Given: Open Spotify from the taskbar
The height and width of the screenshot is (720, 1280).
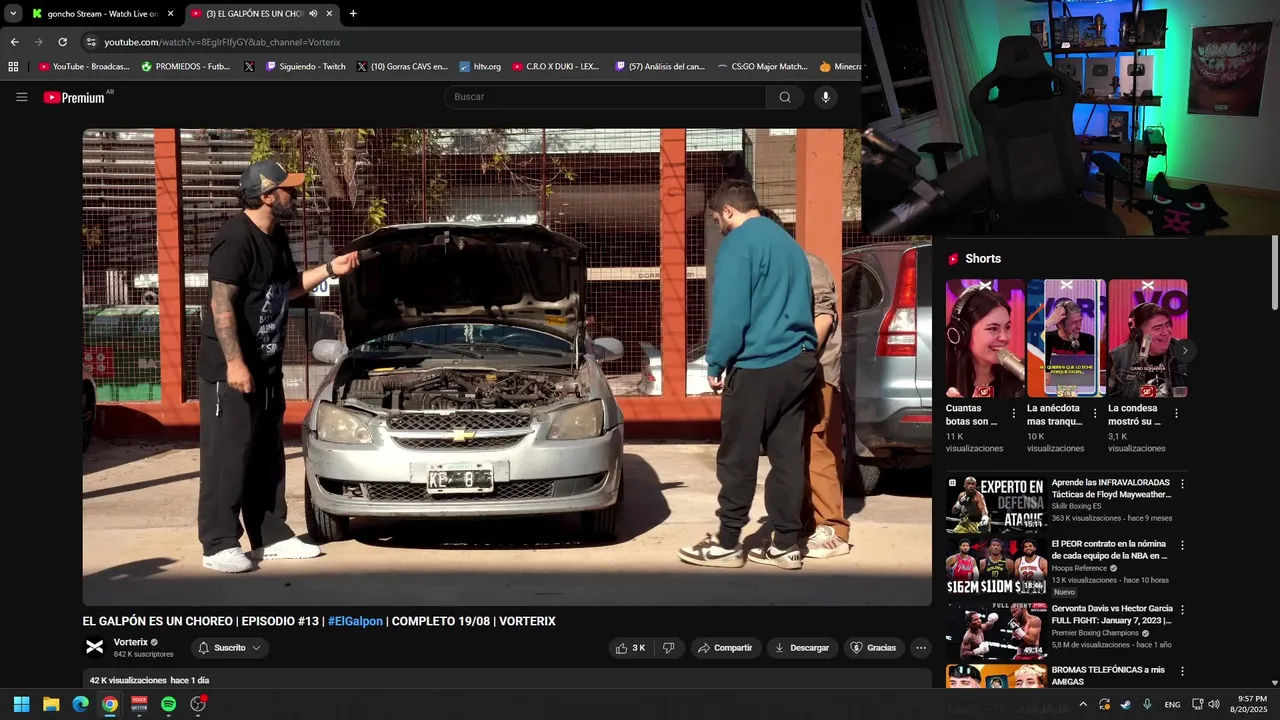Looking at the screenshot, I should 168,704.
